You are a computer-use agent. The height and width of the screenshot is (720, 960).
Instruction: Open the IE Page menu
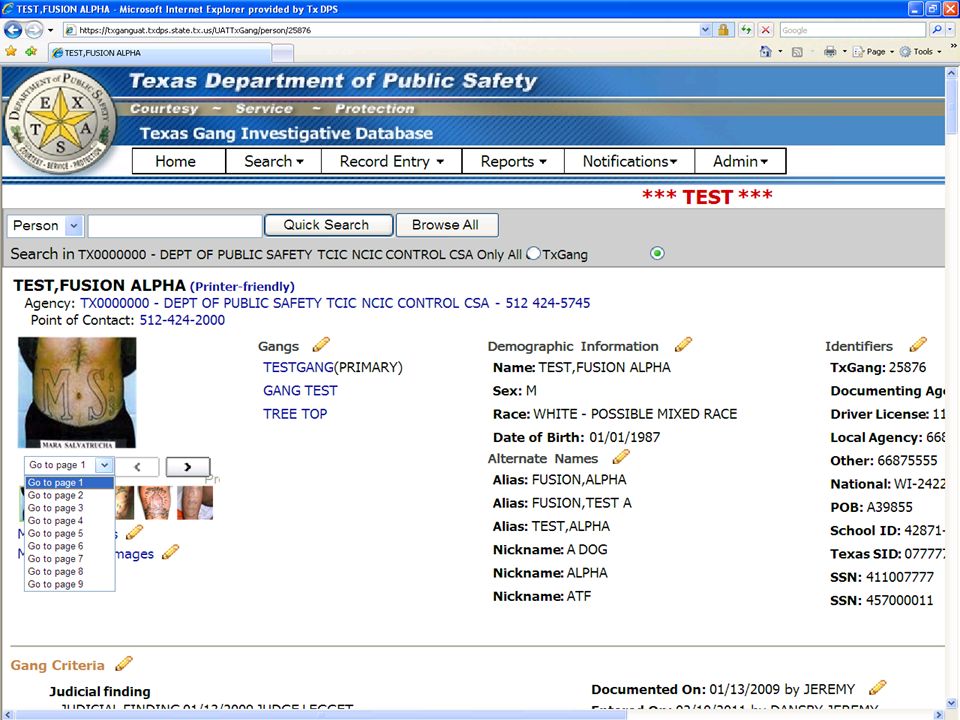coord(874,52)
